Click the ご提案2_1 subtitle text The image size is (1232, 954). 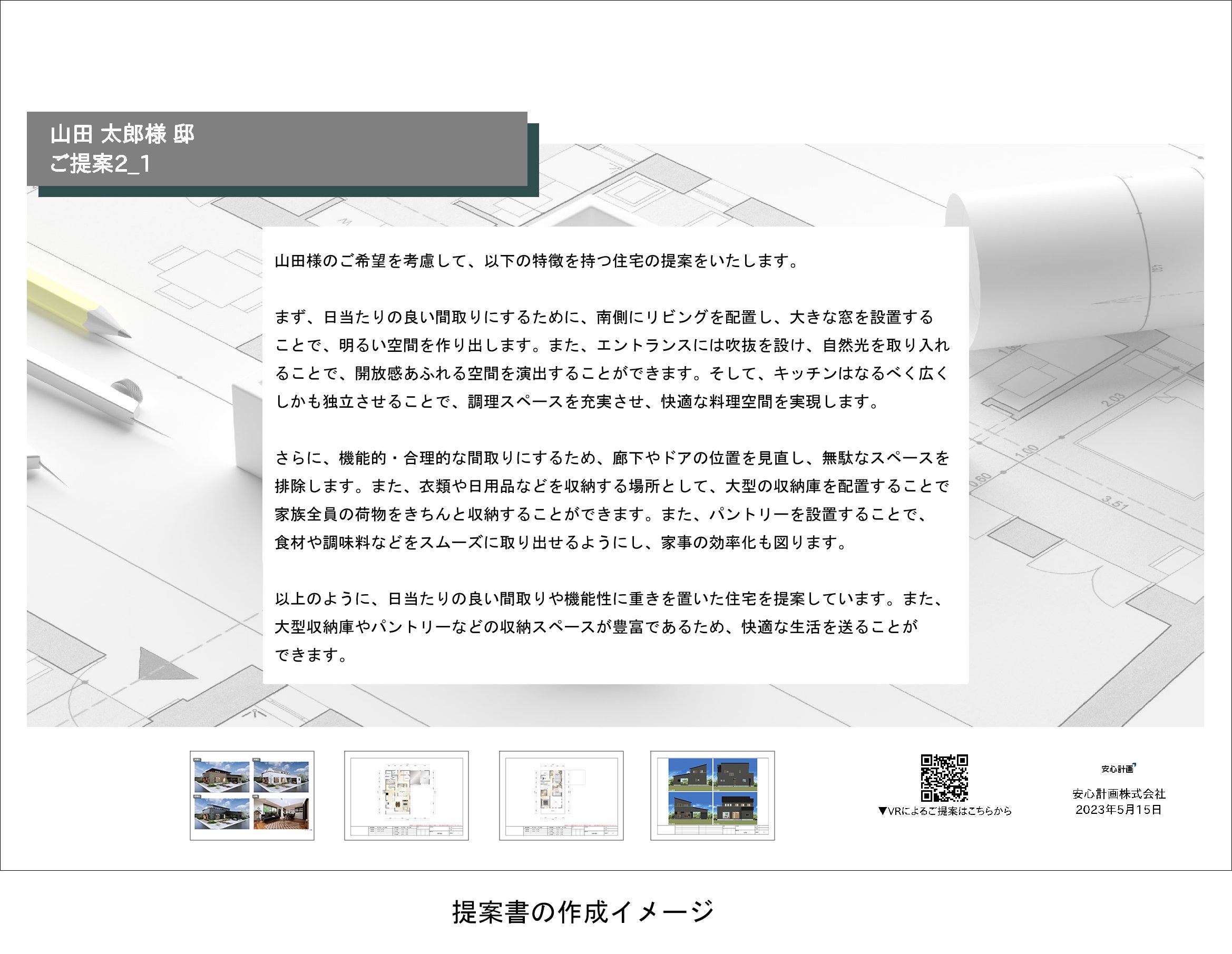101,163
